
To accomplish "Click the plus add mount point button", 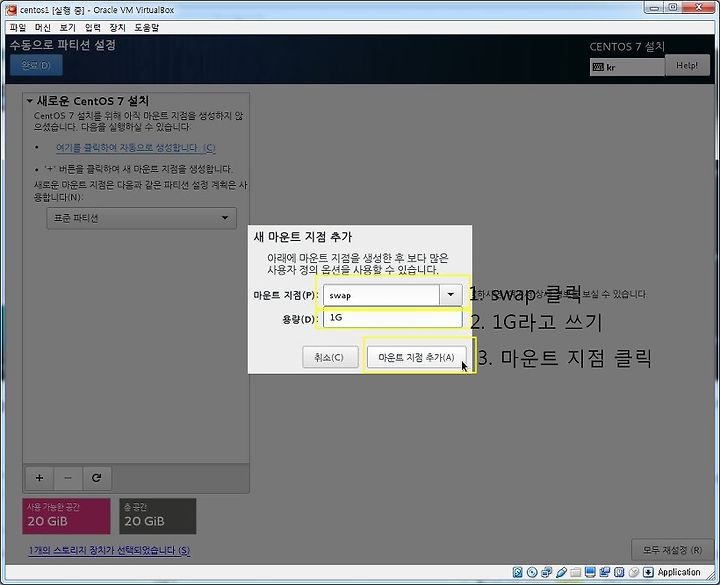I will coord(39,478).
